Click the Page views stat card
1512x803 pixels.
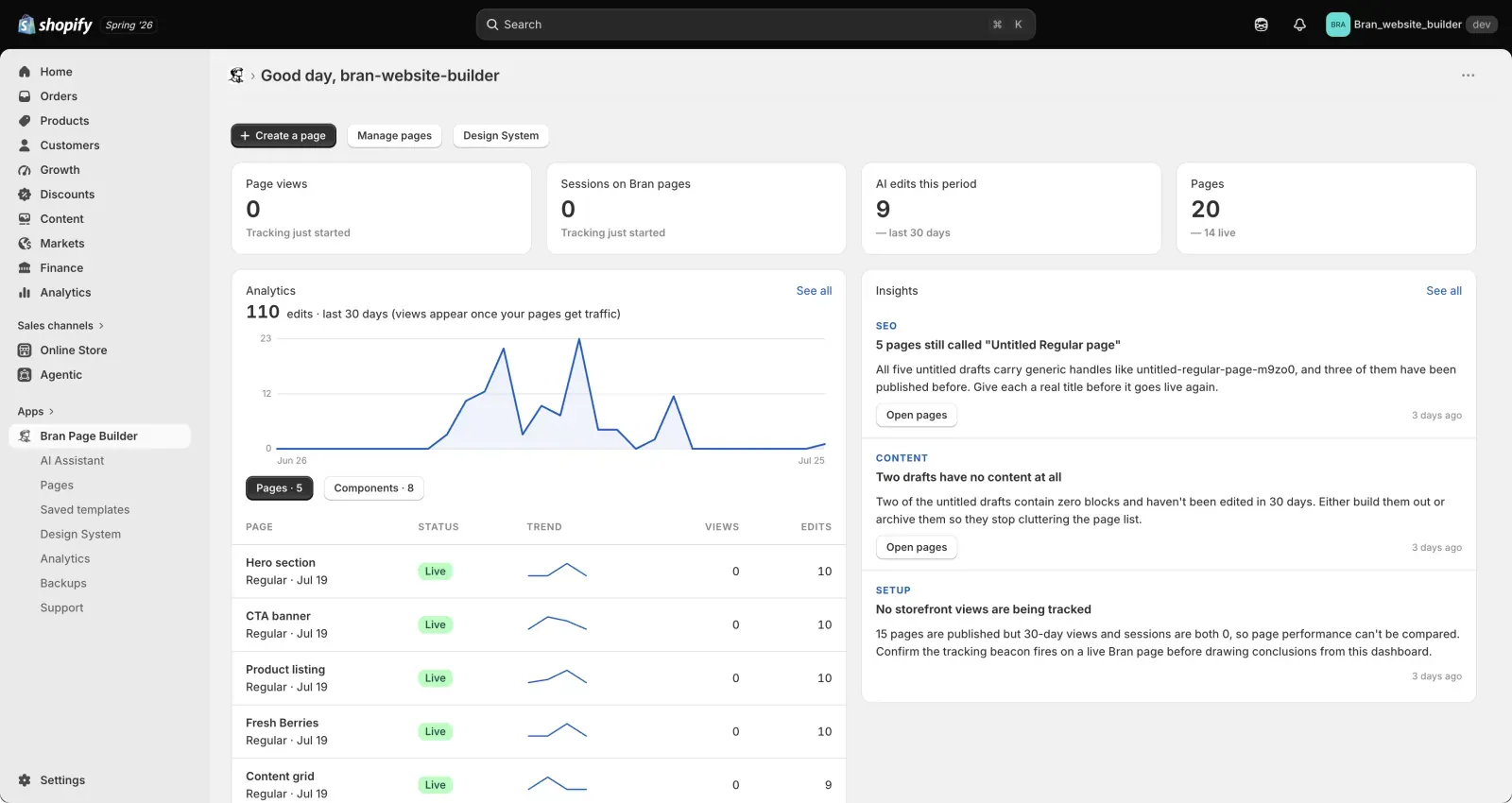[x=382, y=209]
